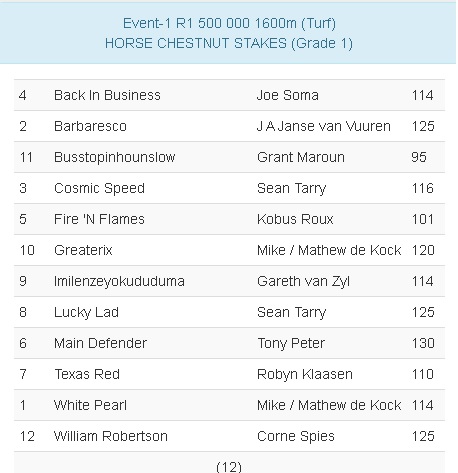Click the Horse Chestnut Stakes event header
The image size is (458, 473).
point(229,33)
